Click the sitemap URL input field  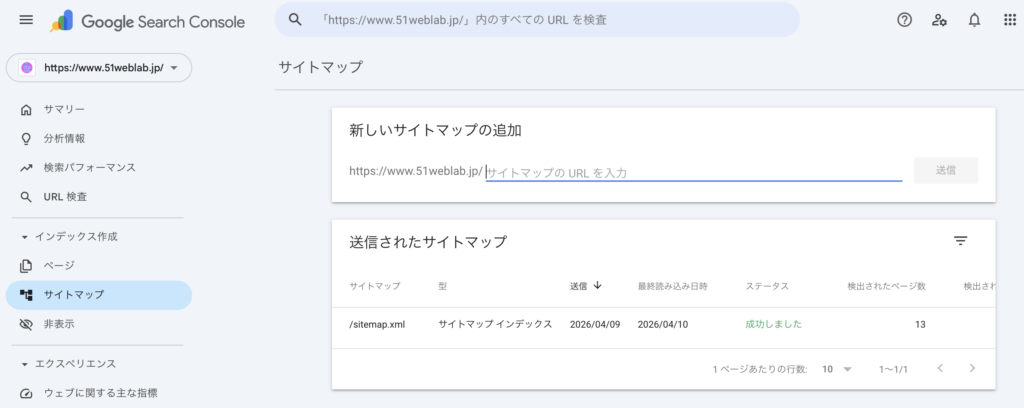[x=693, y=172]
